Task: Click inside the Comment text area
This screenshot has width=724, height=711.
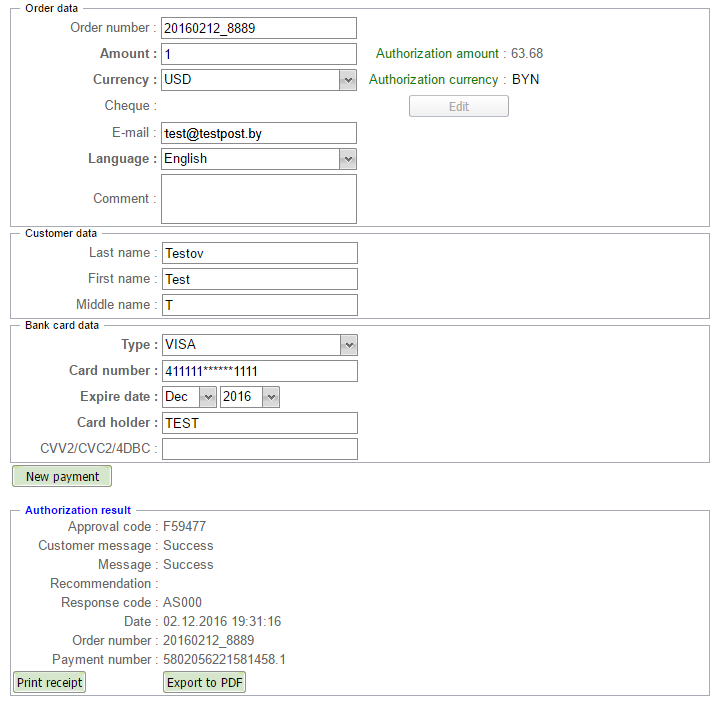Action: tap(258, 199)
